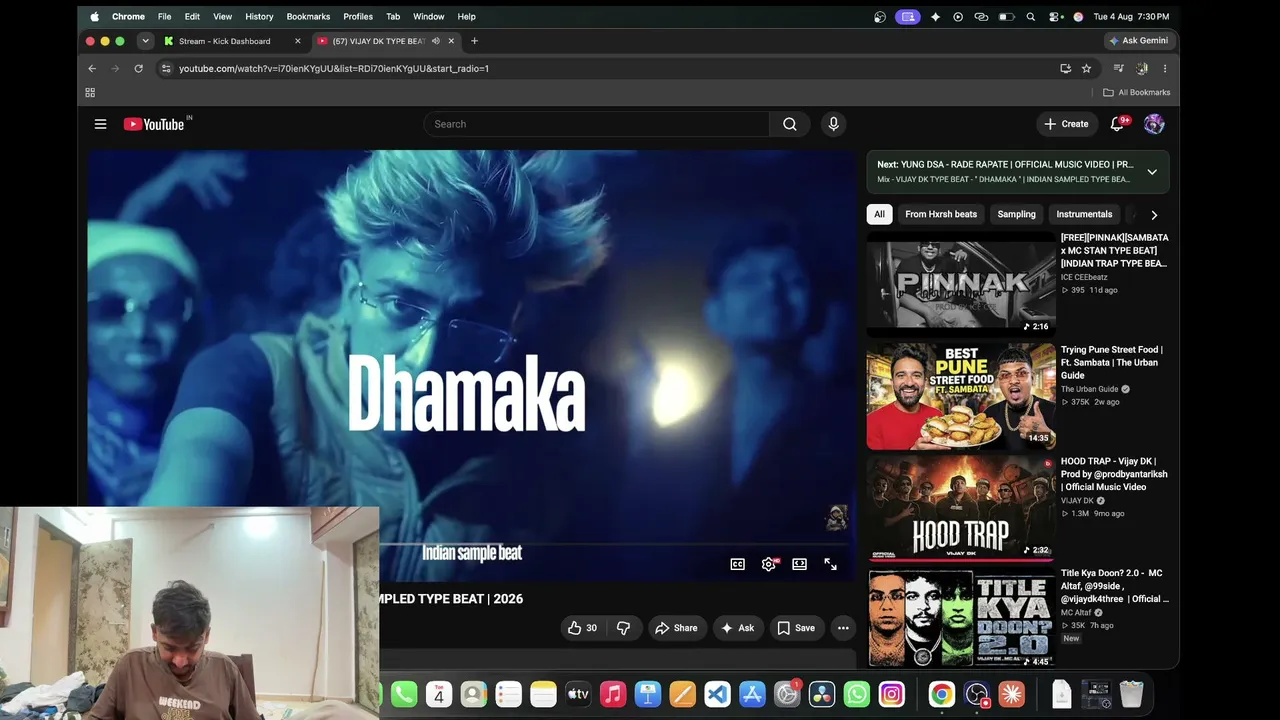Filter by the Instrumentals chip

coord(1084,214)
